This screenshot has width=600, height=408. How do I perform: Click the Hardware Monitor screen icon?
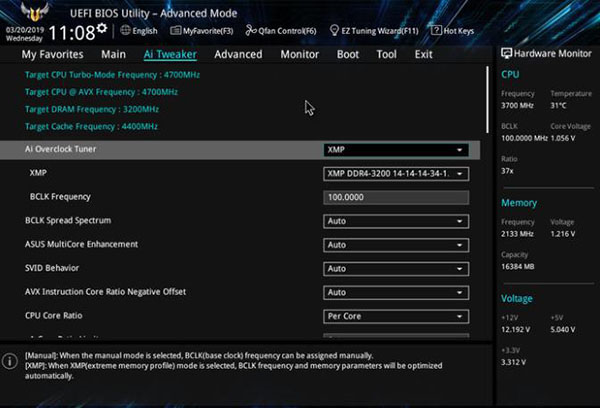(506, 53)
